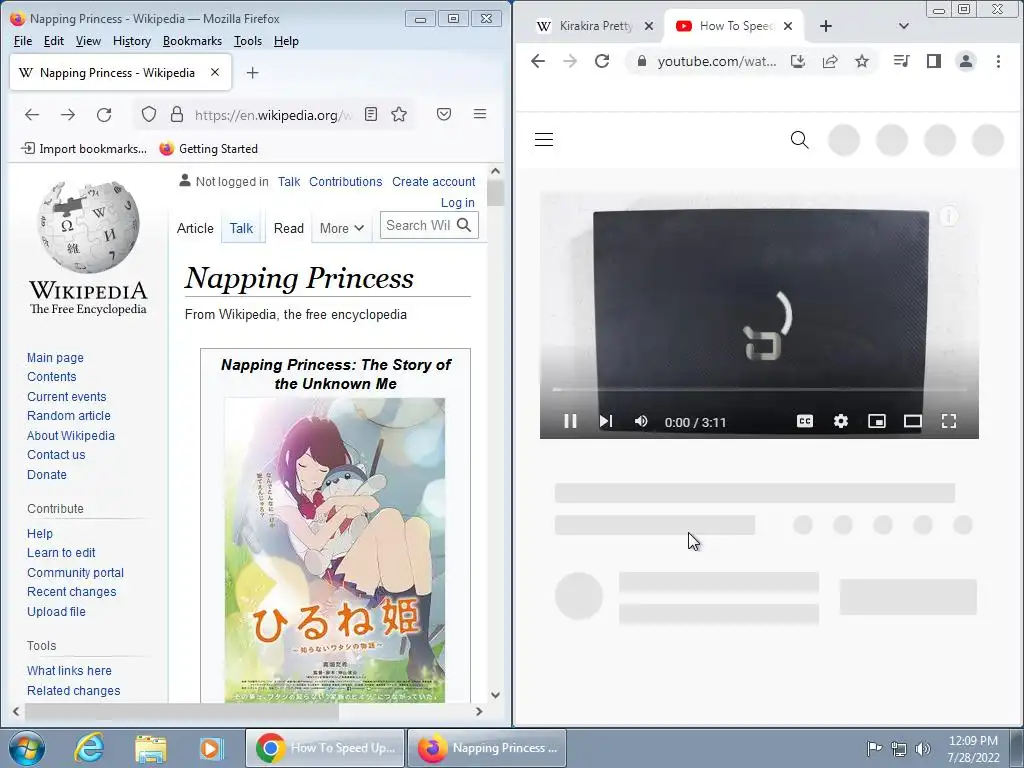Toggle Chrome side panel
The height and width of the screenshot is (768, 1024).
[x=934, y=61]
